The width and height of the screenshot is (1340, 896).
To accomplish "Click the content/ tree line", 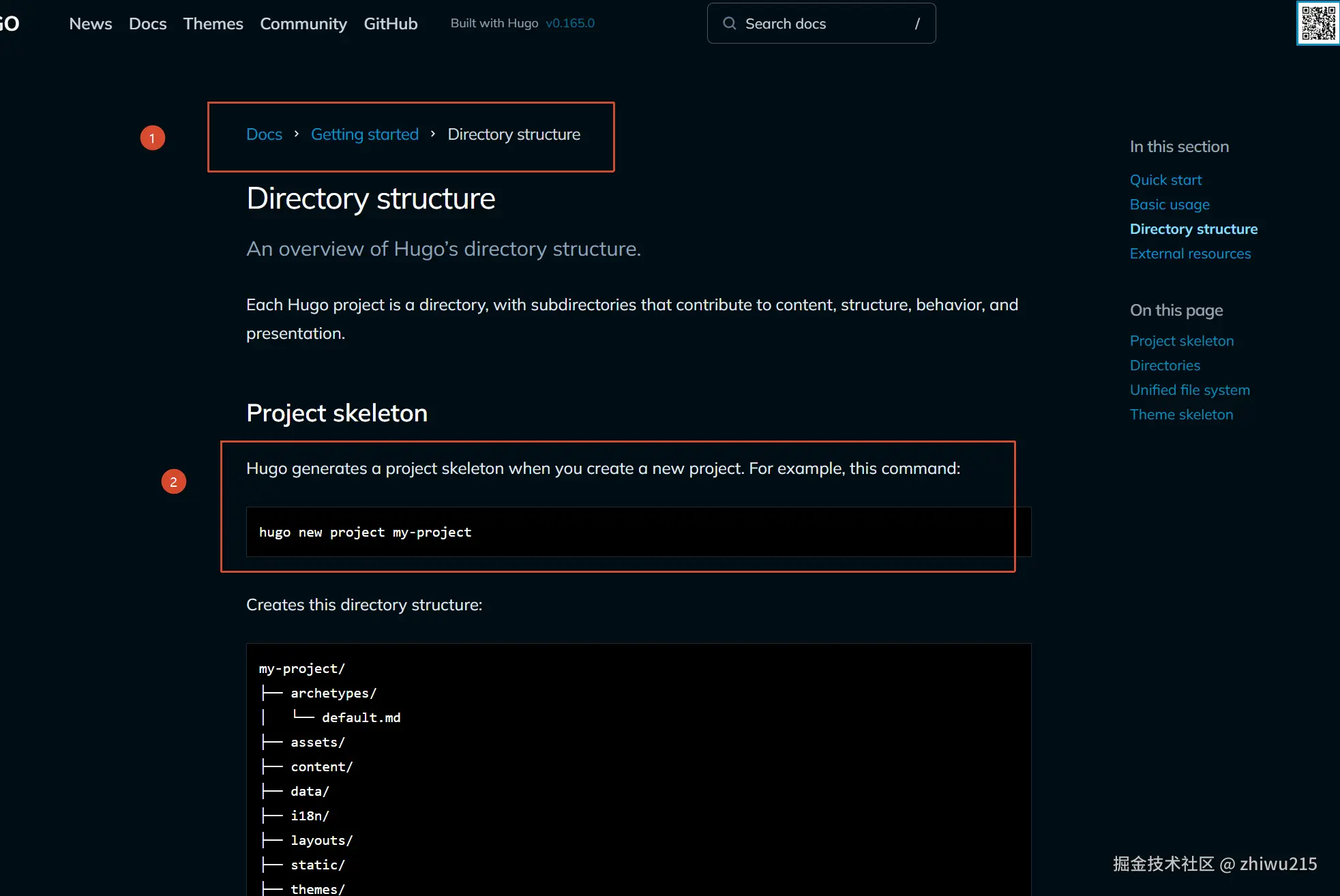I will pos(322,767).
